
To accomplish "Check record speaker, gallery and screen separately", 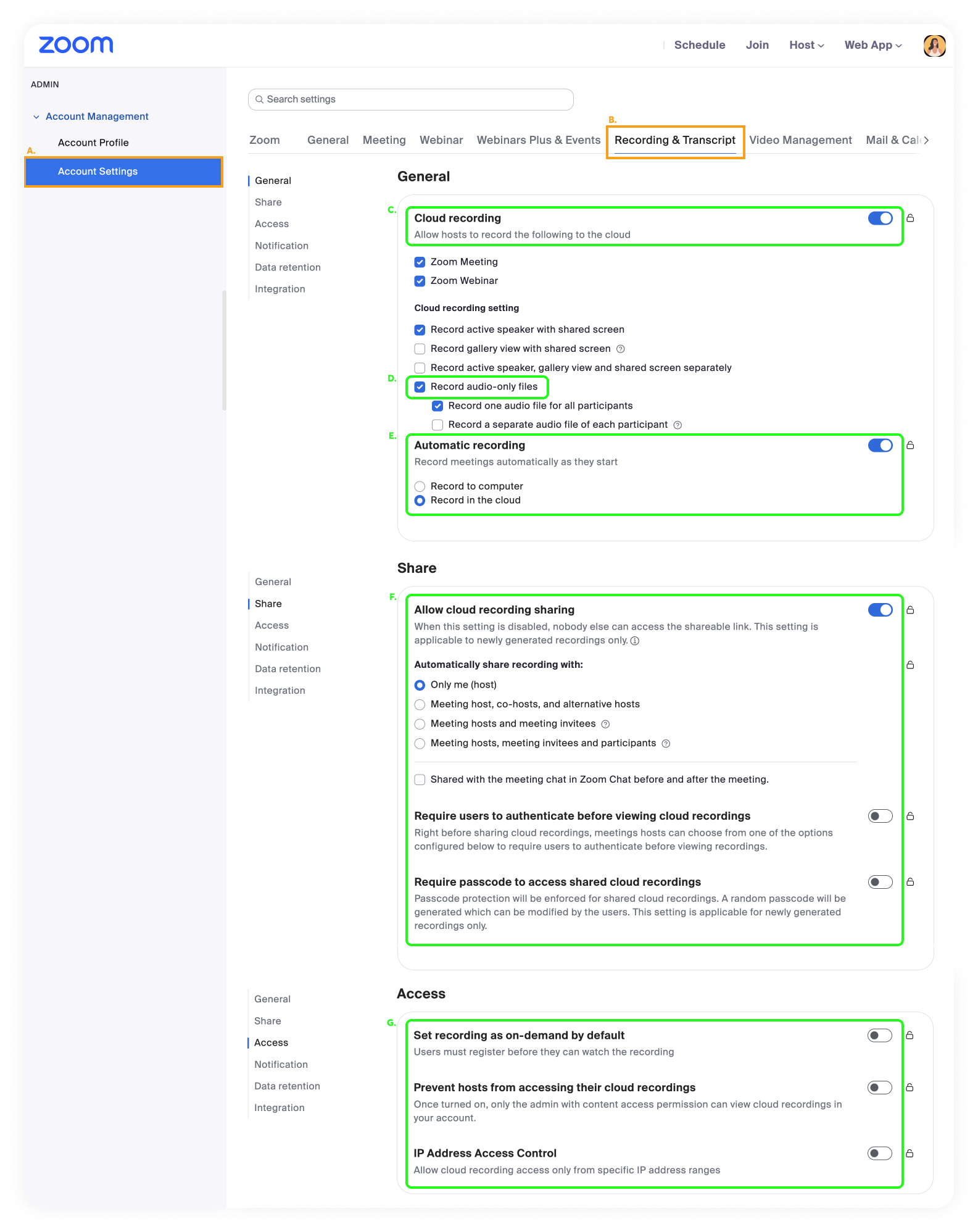I will click(420, 368).
